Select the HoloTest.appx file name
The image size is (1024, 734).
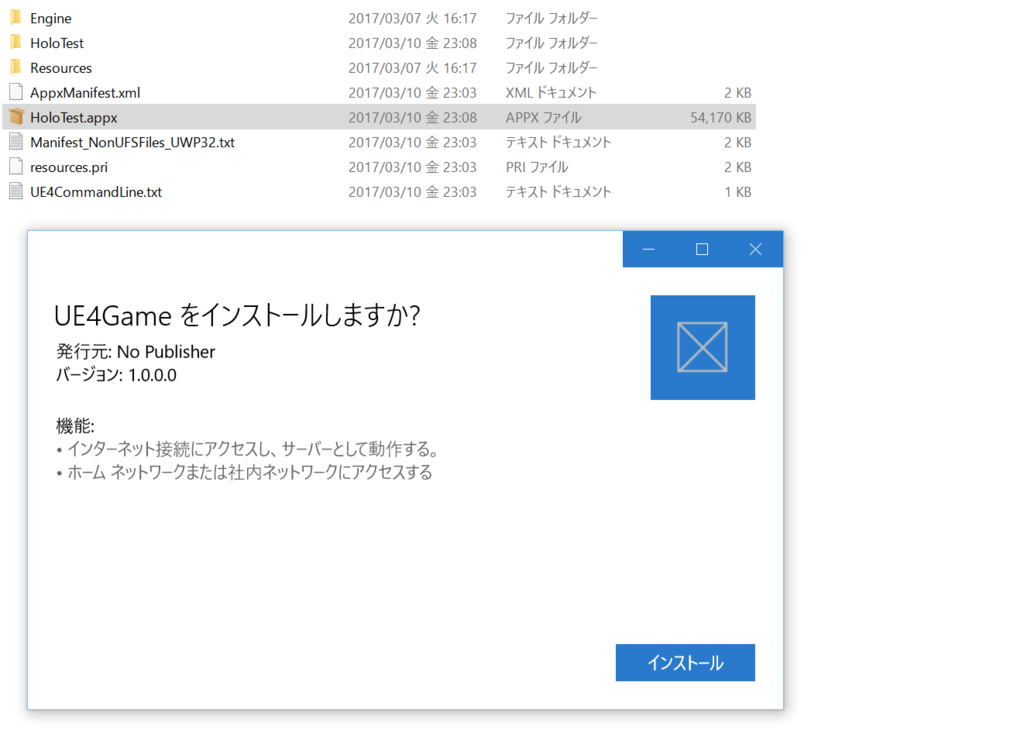coord(74,118)
